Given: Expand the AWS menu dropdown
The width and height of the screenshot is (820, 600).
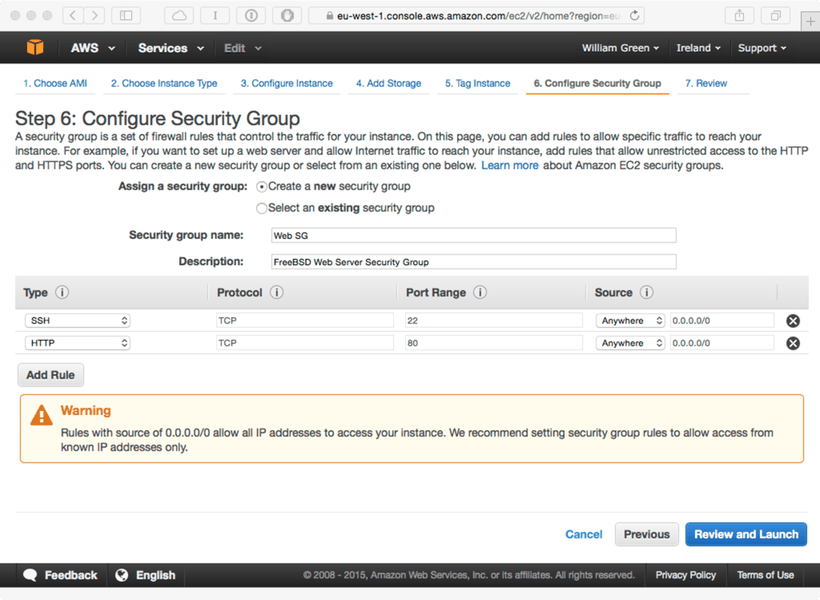Looking at the screenshot, I should coord(93,48).
